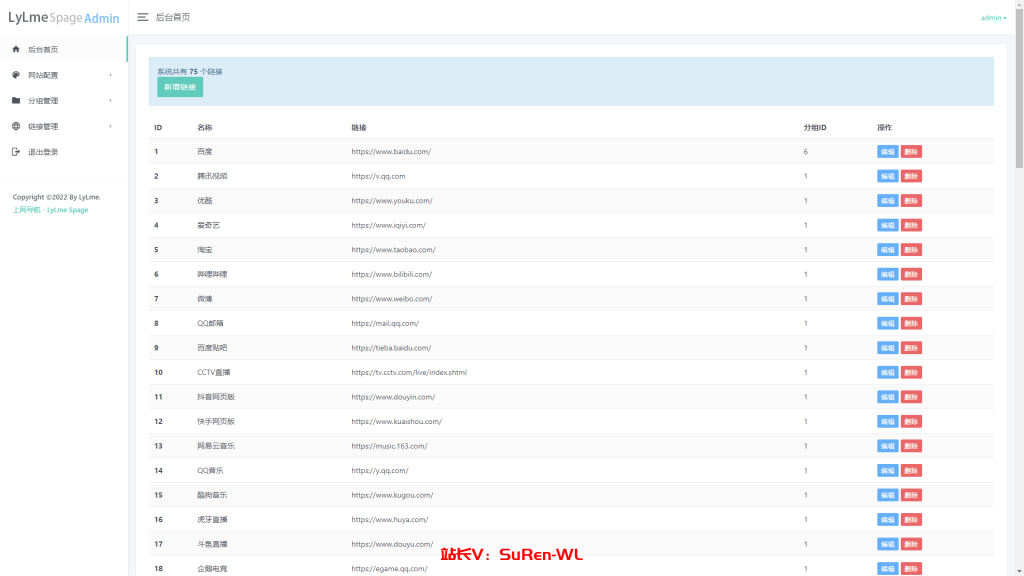The width and height of the screenshot is (1024, 576).
Task: Click the scrollbar up arrow
Action: click(x=1019, y=3)
